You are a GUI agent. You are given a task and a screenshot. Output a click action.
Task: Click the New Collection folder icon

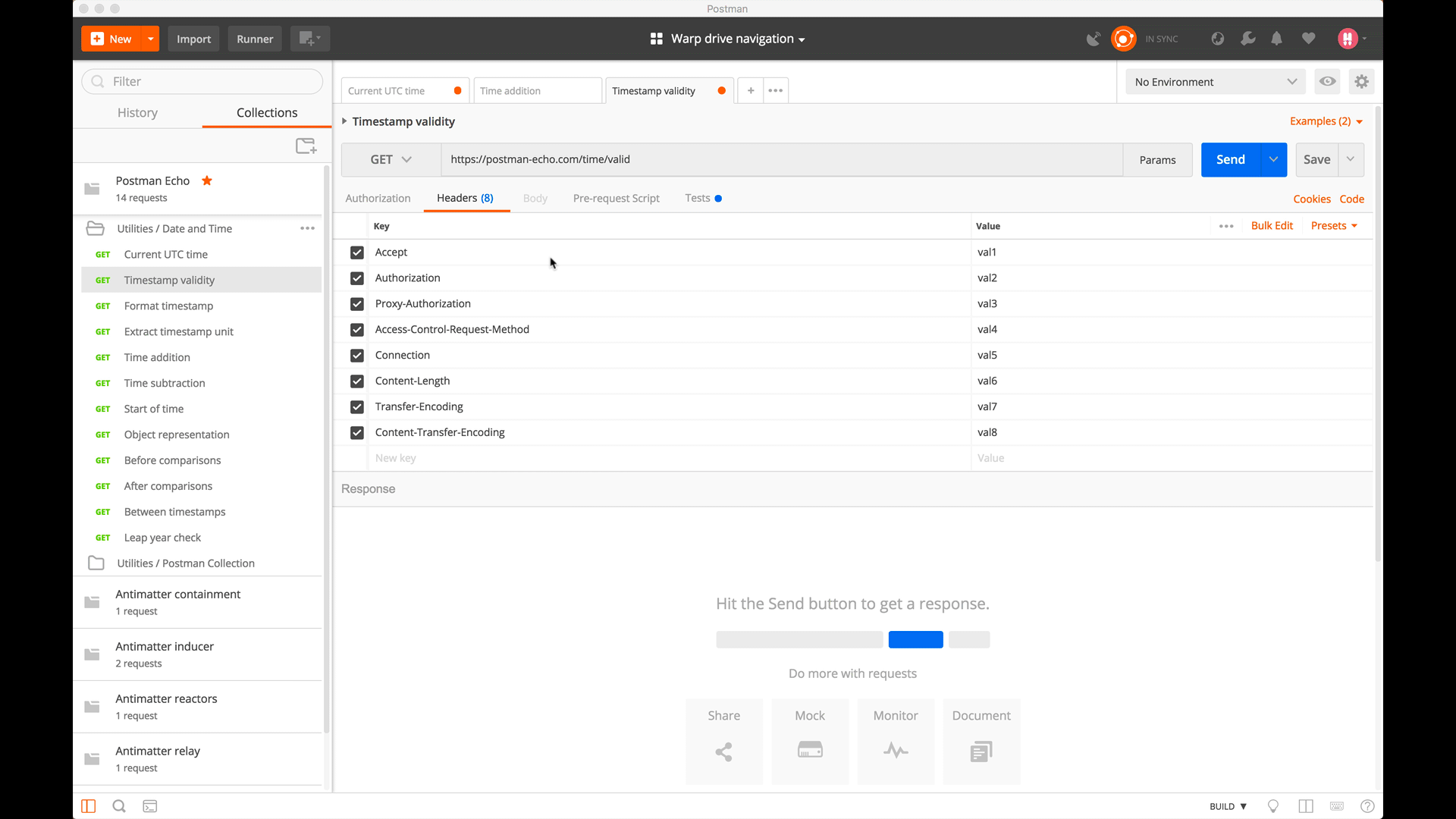307,144
